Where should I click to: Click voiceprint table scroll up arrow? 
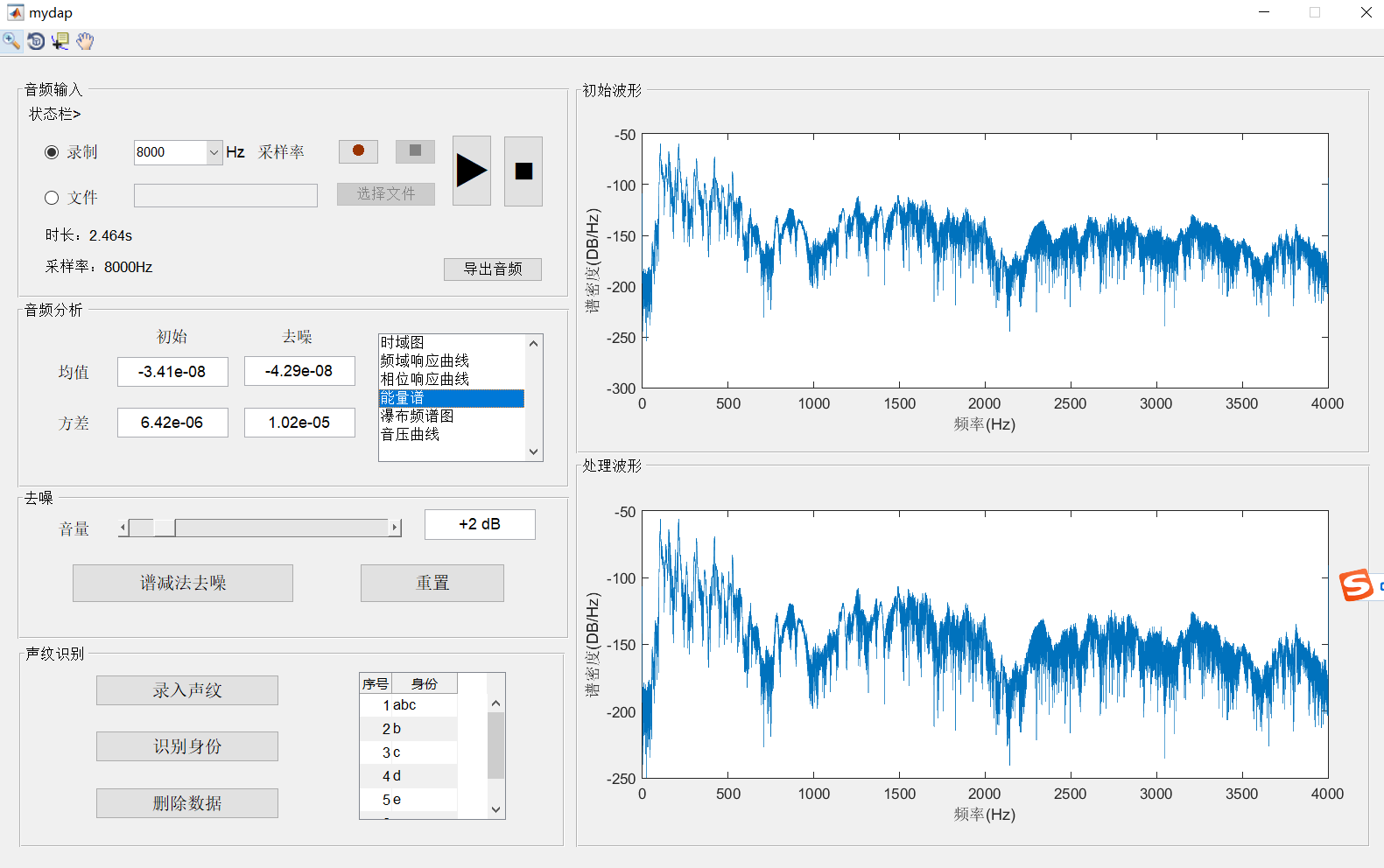pos(495,703)
